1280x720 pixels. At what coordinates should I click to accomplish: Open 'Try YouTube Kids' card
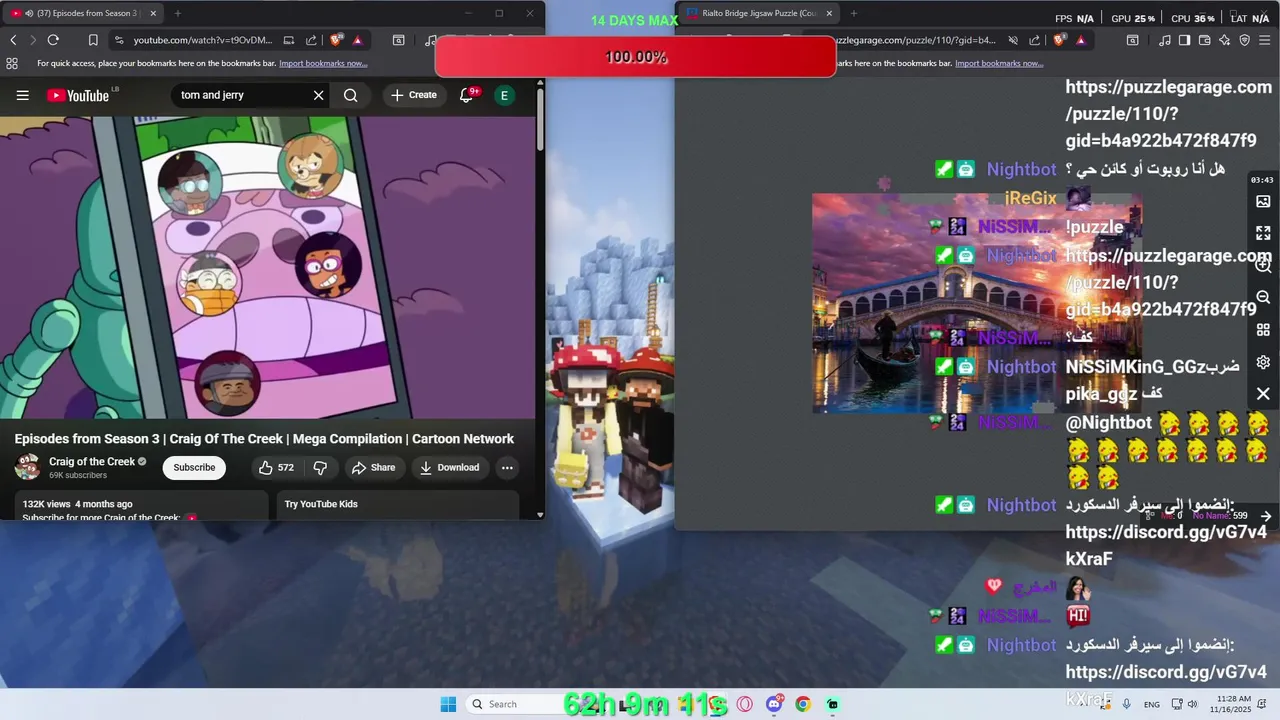[398, 504]
